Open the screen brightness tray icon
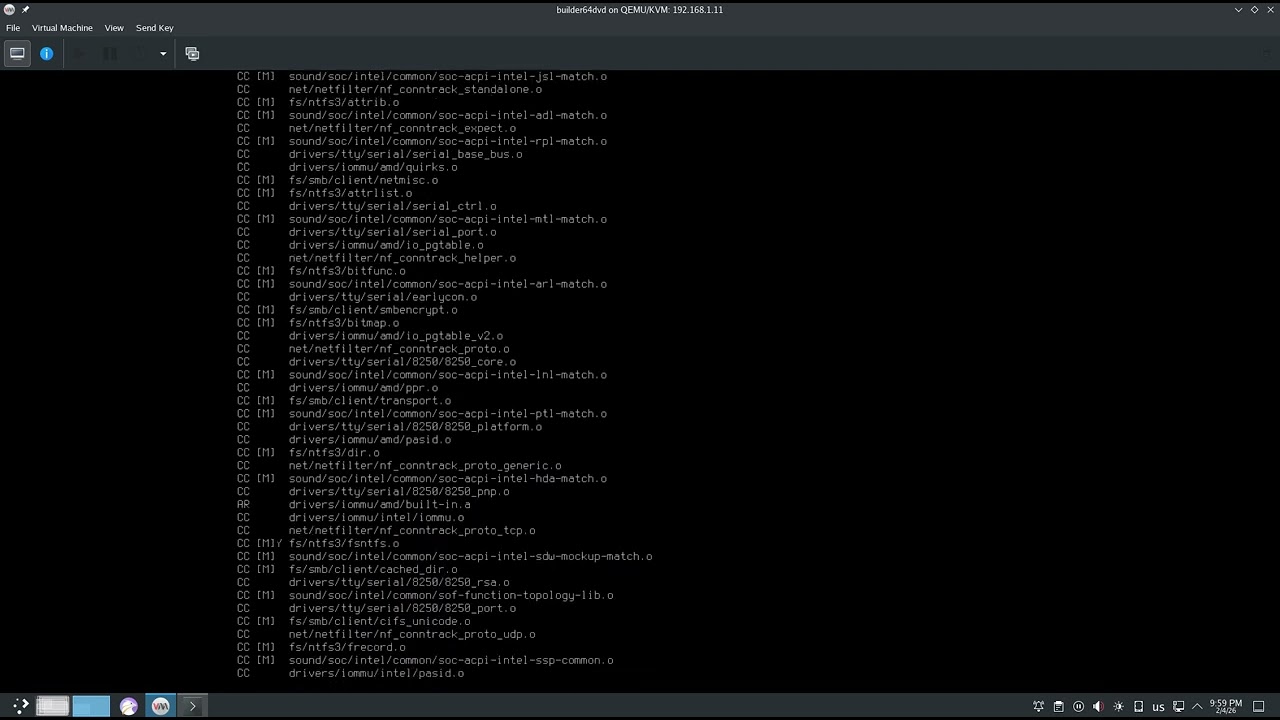The width and height of the screenshot is (1280, 720). [1118, 706]
